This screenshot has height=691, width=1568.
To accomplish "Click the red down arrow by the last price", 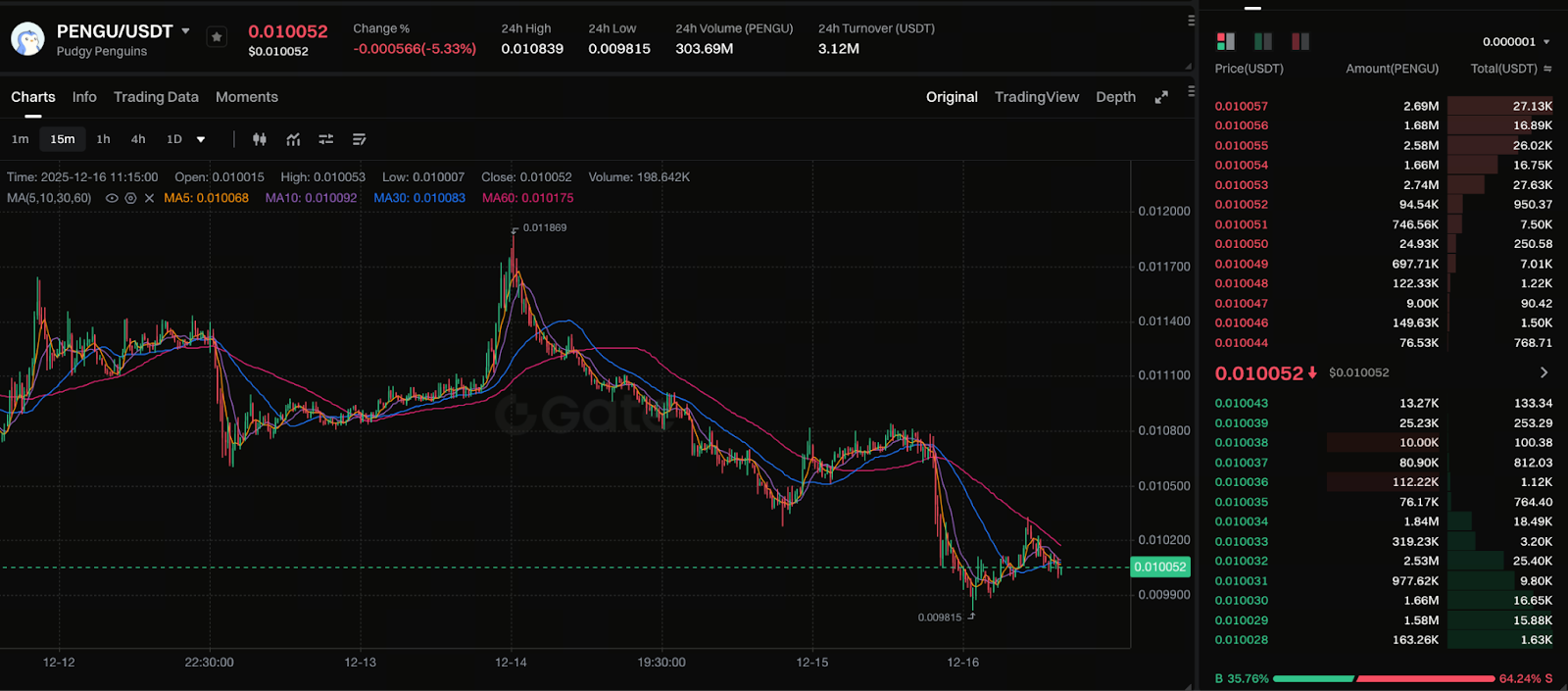I will click(1312, 372).
